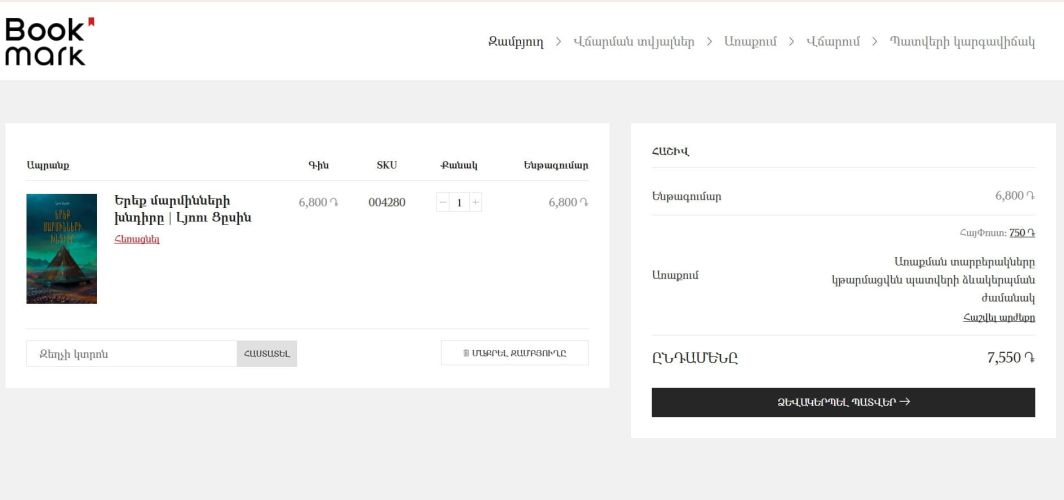The height and width of the screenshot is (500, 1064).
Task: Switch to the Վճարում breadcrumb step
Action: [832, 42]
